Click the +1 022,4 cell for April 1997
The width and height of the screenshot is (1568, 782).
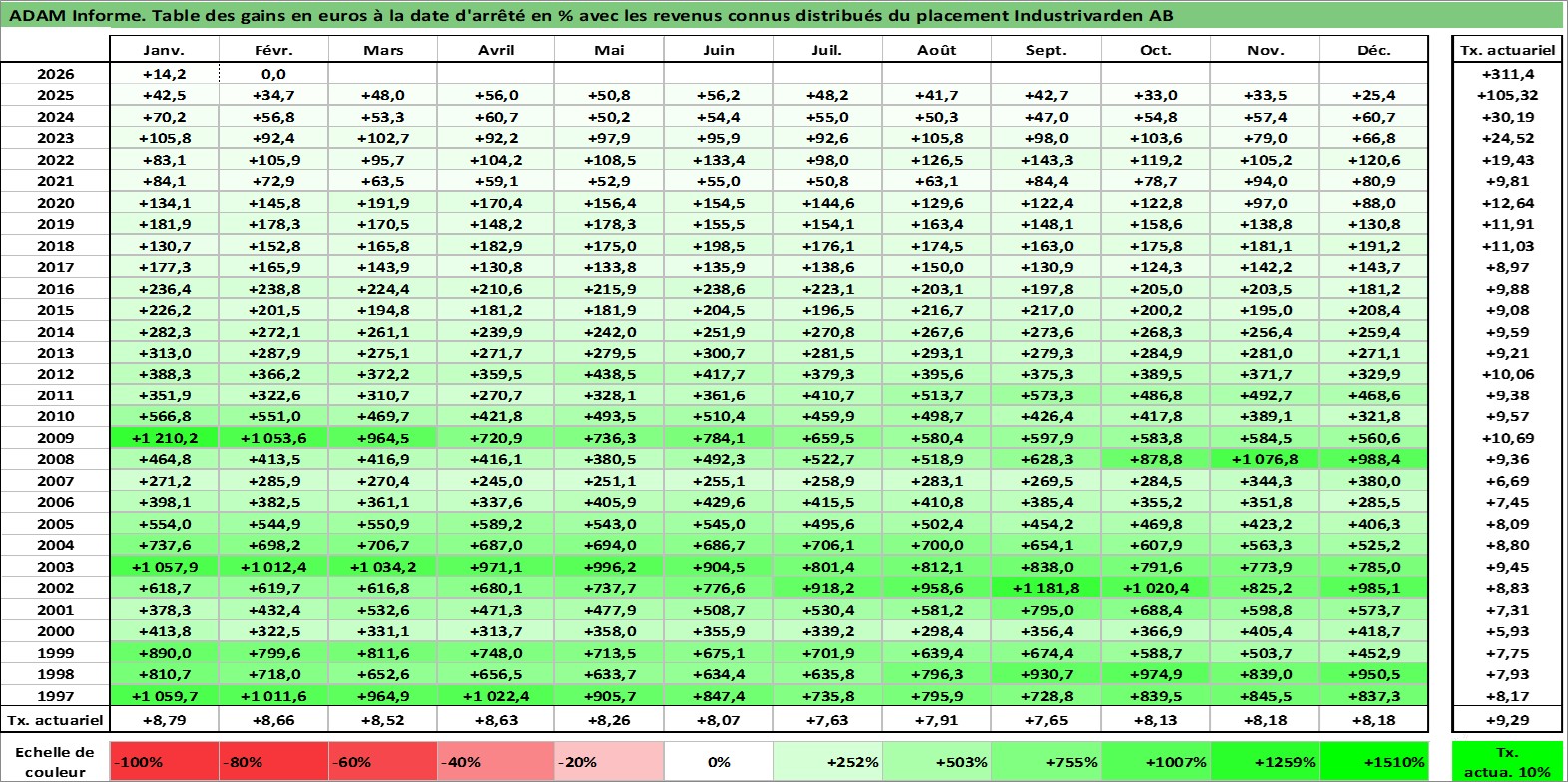[496, 696]
